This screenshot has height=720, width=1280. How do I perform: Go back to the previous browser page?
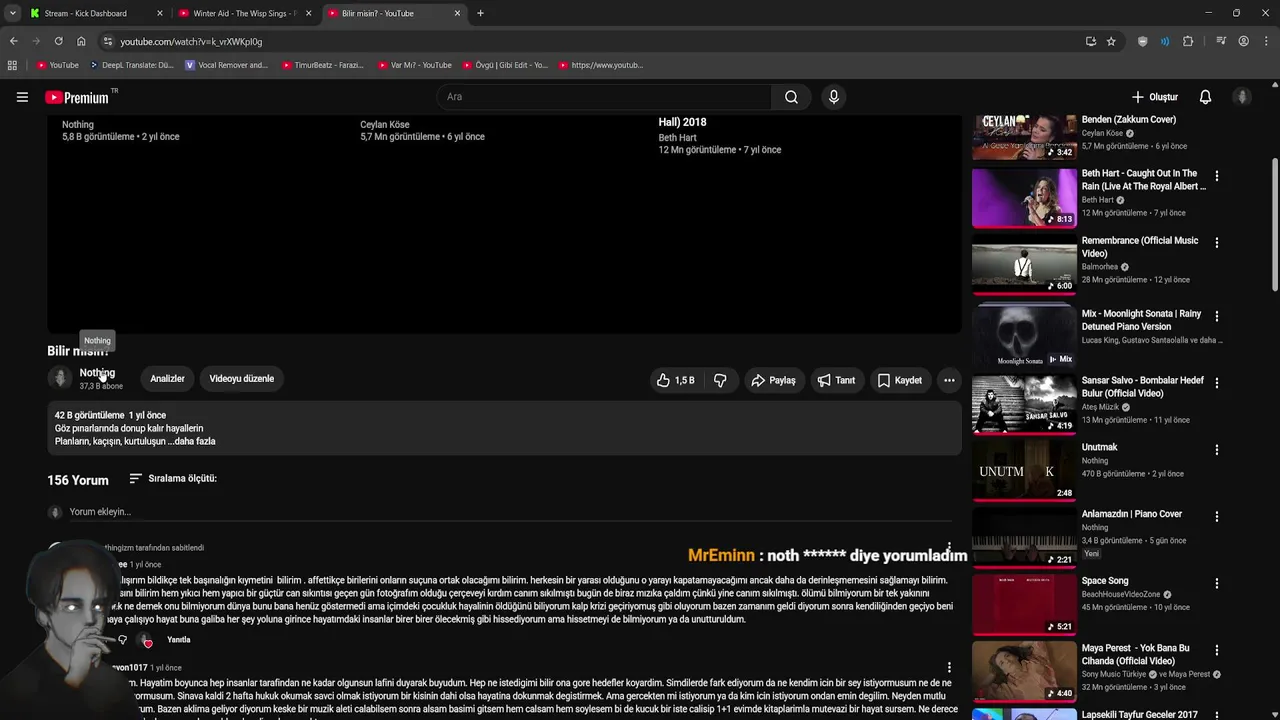point(13,41)
